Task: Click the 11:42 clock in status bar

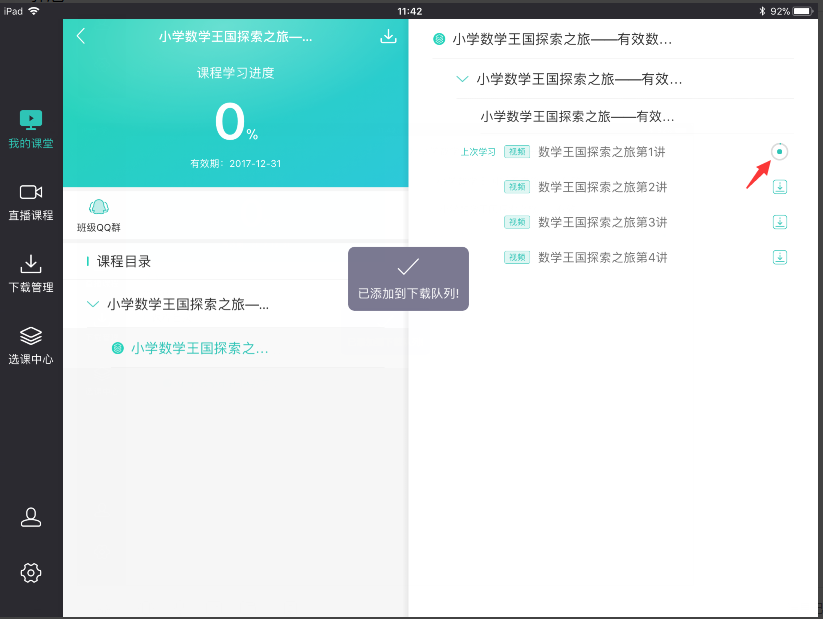Action: pos(409,11)
